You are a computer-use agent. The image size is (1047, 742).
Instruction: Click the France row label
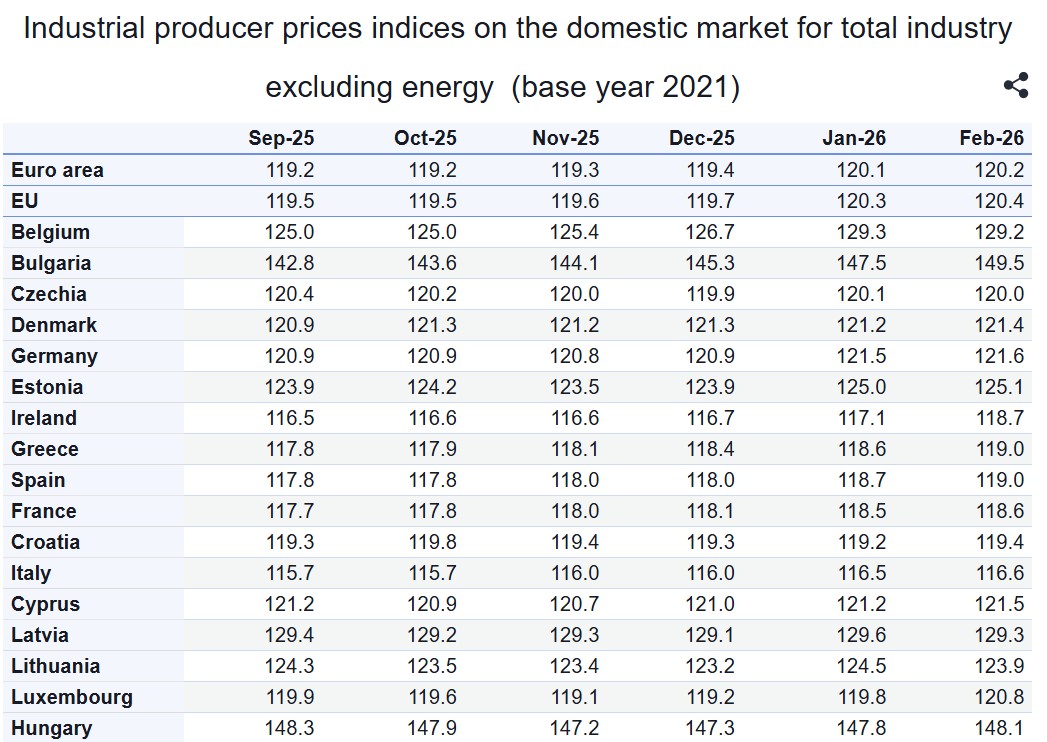44,511
